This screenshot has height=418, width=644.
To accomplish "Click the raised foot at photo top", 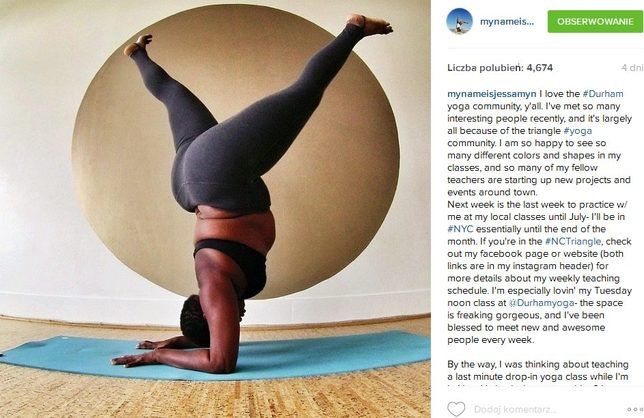I will point(370,24).
